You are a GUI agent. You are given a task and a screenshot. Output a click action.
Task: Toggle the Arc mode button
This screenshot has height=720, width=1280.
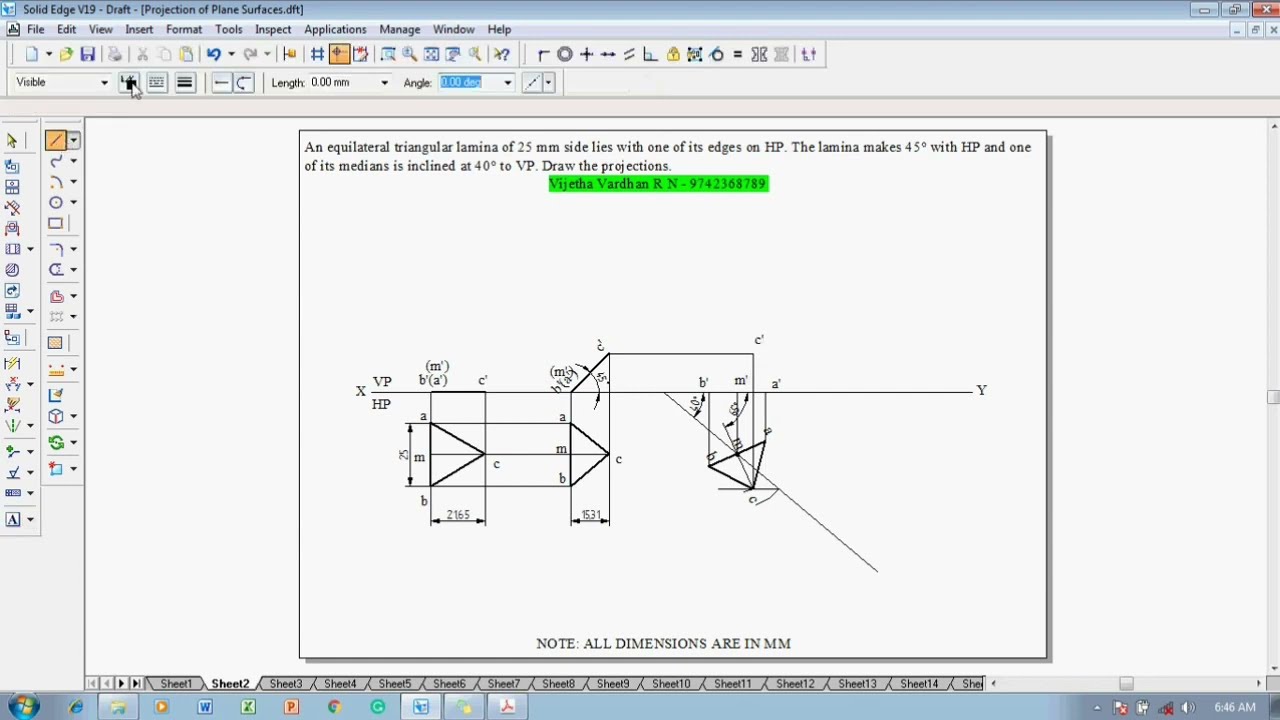(x=244, y=83)
